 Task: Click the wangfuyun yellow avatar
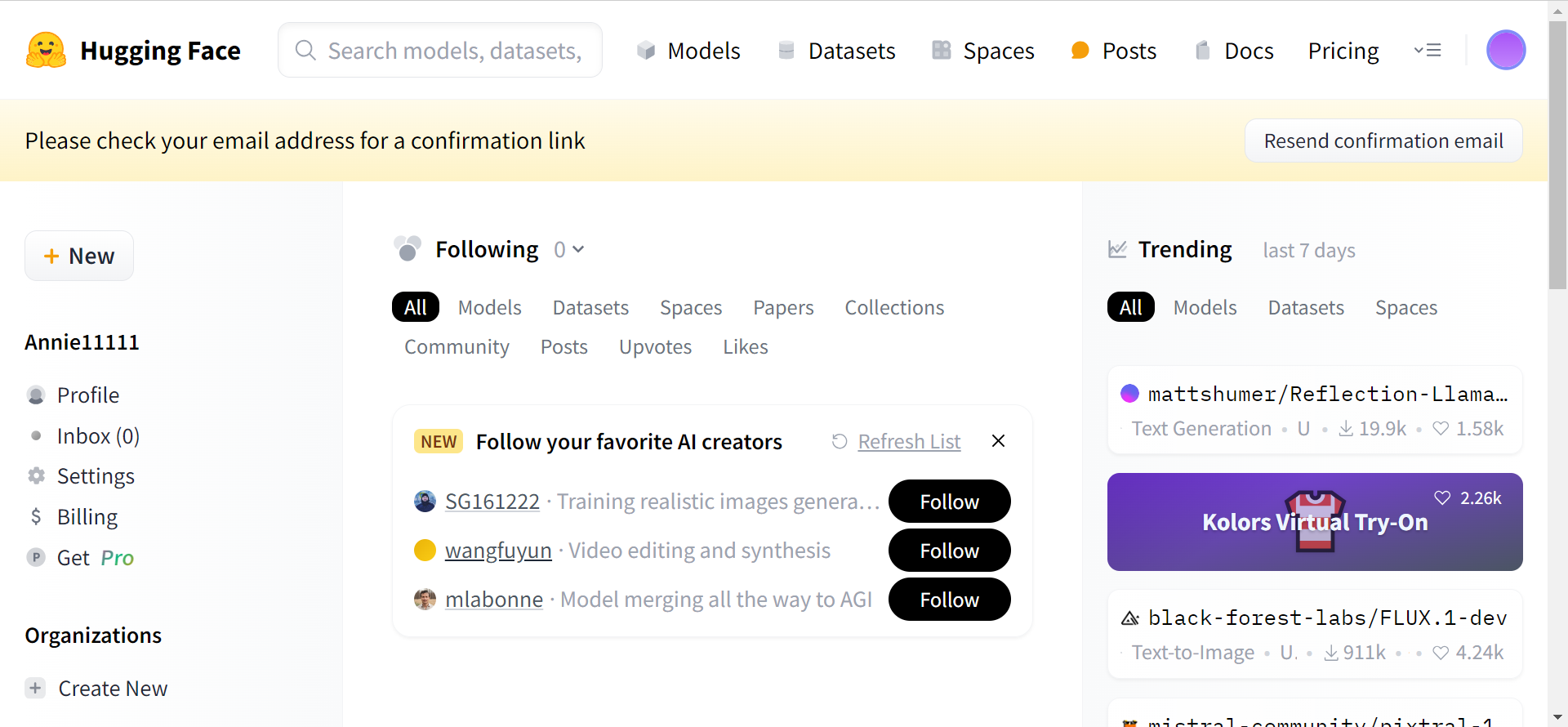[x=425, y=551]
